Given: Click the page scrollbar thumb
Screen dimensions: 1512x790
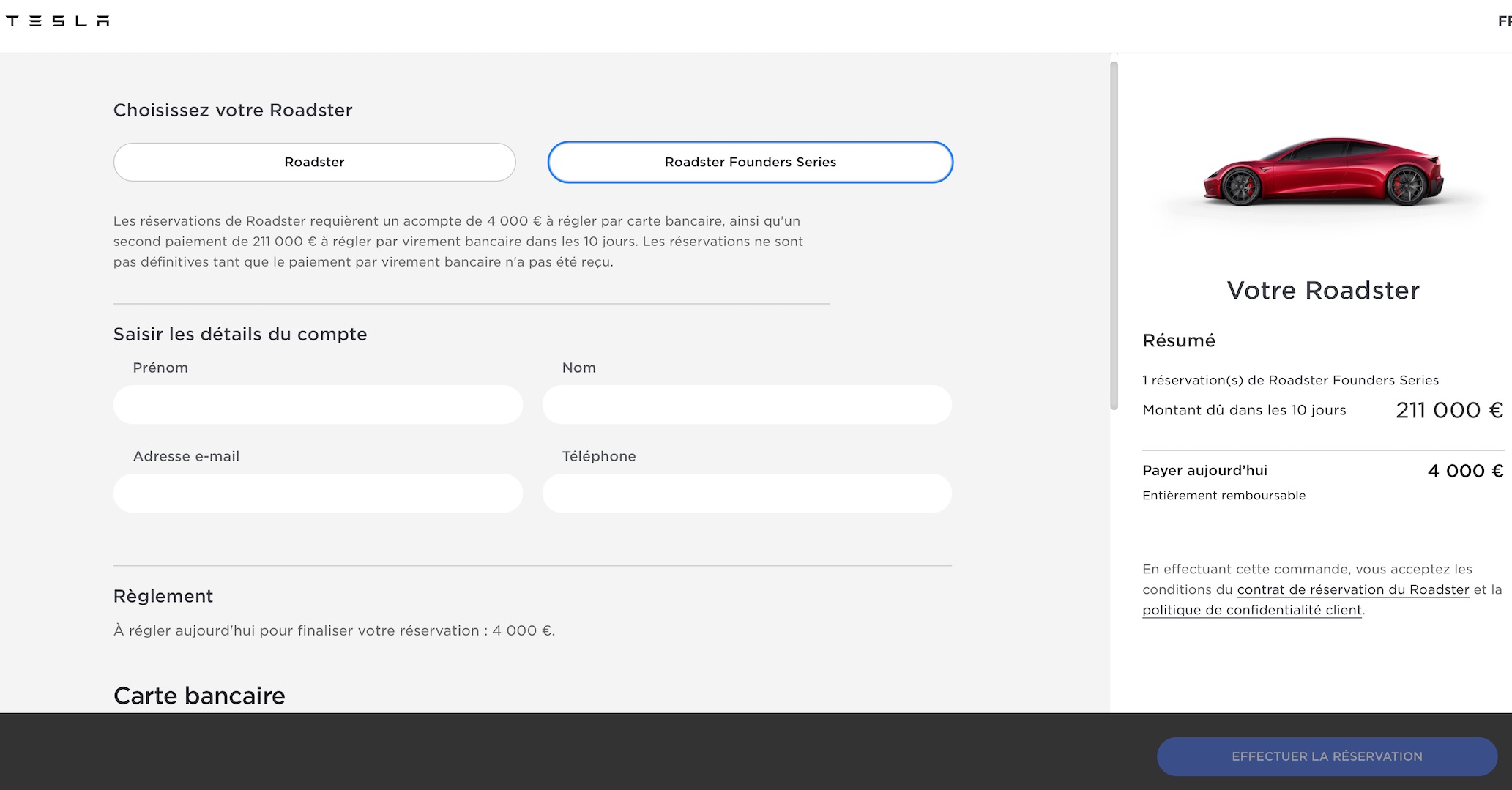Looking at the screenshot, I should pyautogui.click(x=1114, y=235).
